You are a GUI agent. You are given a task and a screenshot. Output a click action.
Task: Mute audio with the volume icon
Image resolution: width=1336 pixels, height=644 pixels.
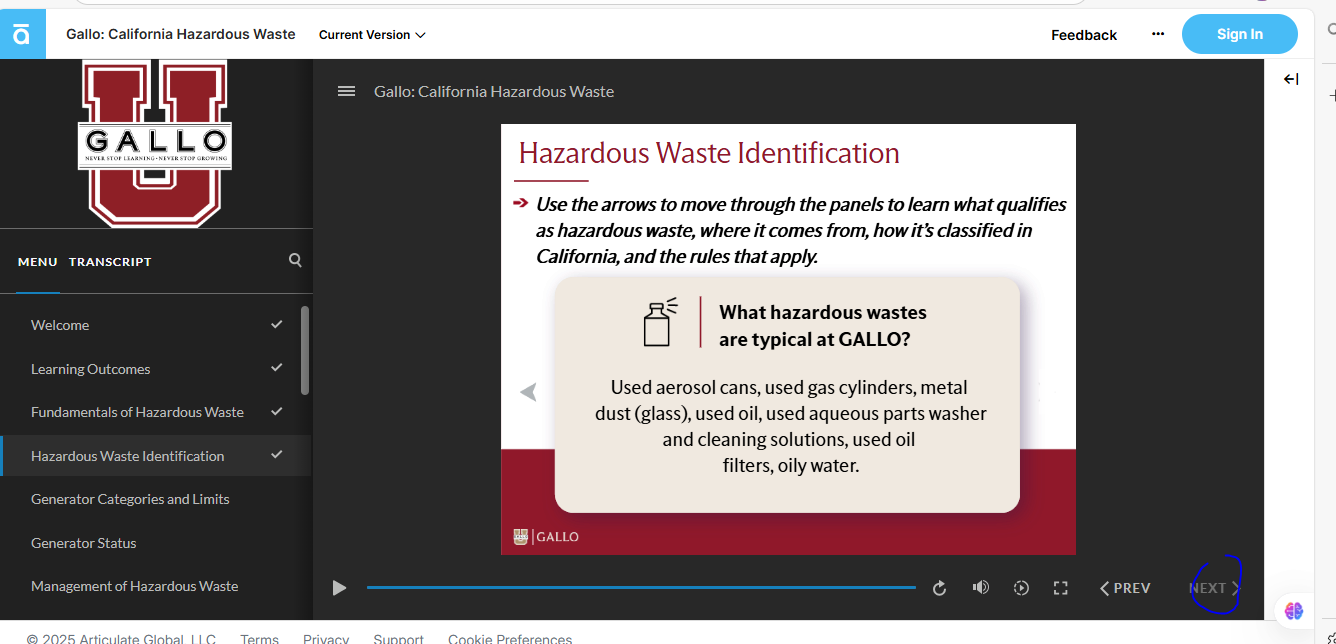click(x=981, y=587)
